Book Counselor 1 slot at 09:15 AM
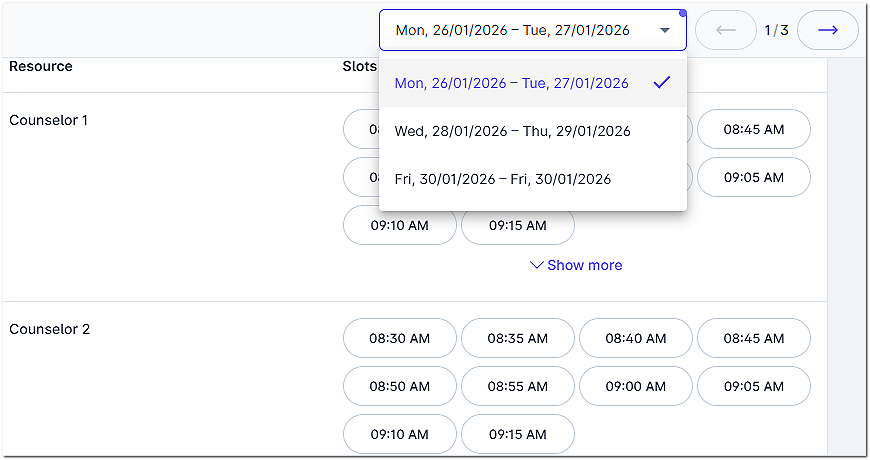This screenshot has width=870, height=460. (x=517, y=225)
